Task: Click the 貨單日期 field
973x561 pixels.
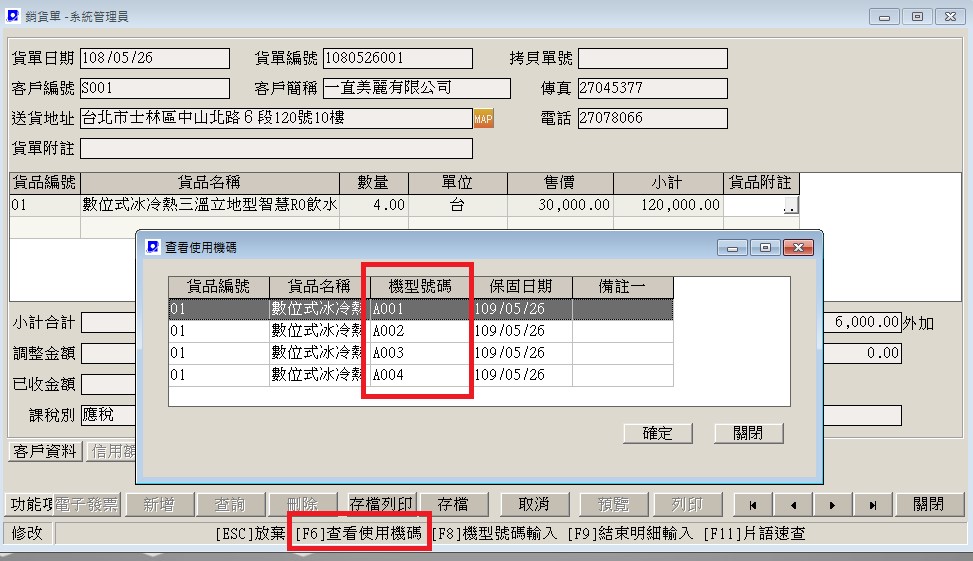Action: (x=155, y=58)
